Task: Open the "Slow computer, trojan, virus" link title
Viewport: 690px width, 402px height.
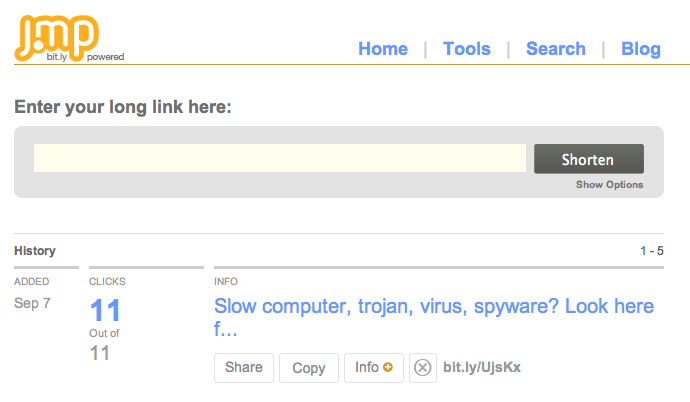Action: [434, 317]
